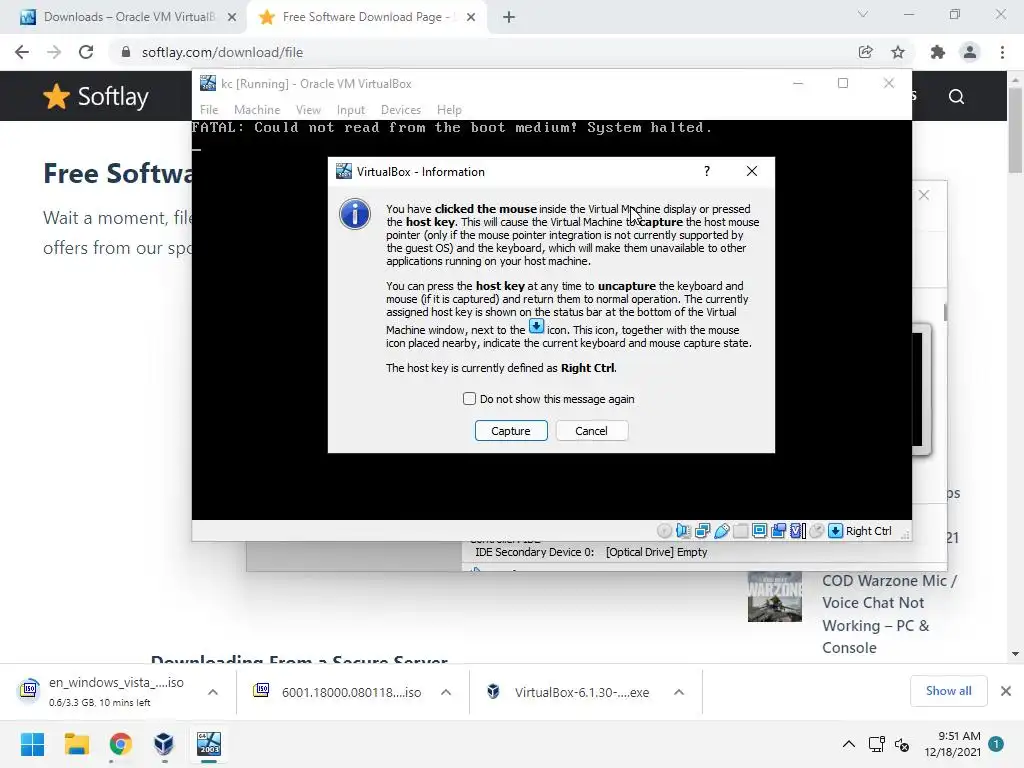1024x768 pixels.
Task: Click the CPU virtualization indicator in status bar
Action: pos(797,531)
